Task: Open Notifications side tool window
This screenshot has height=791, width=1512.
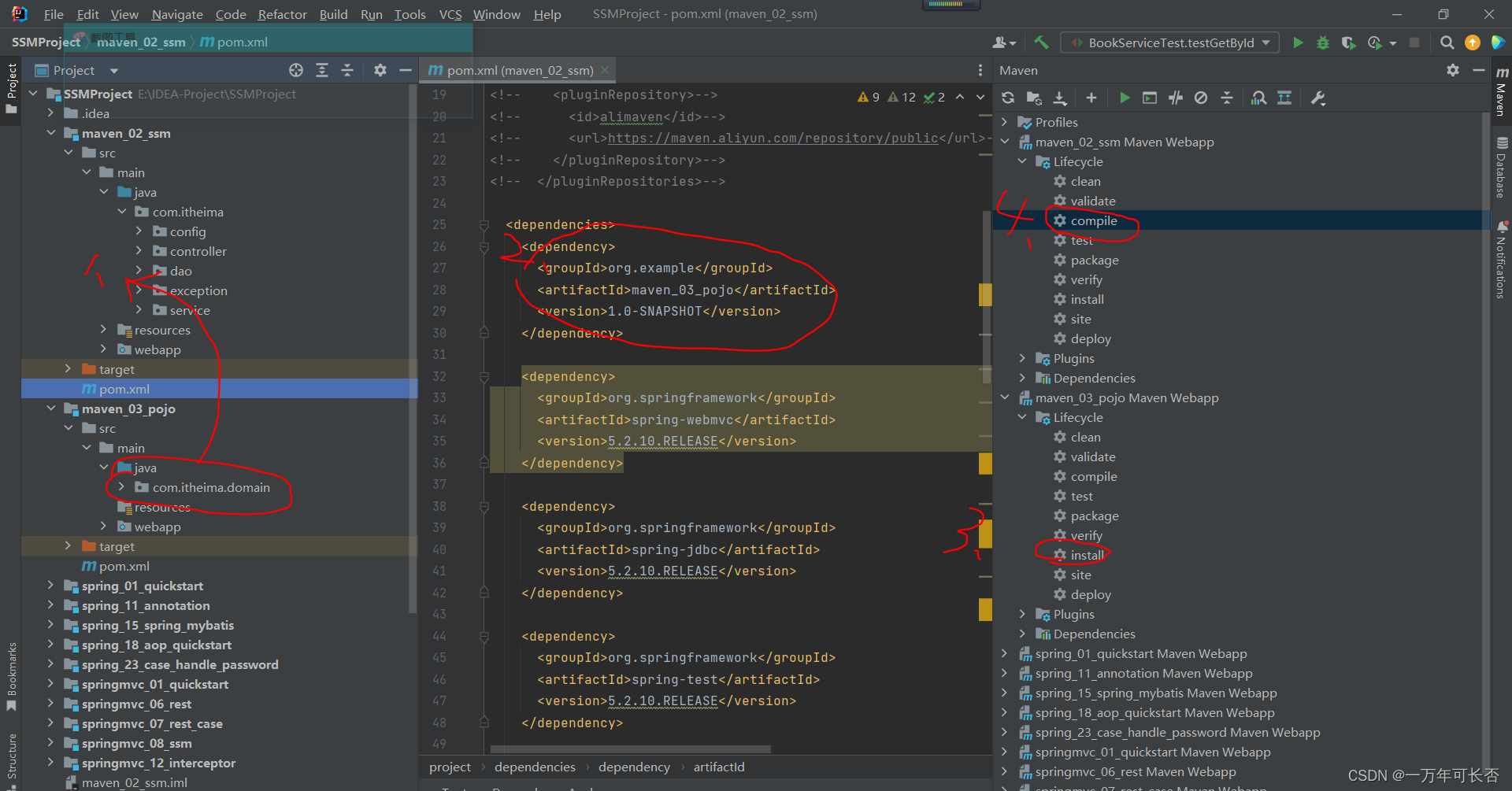Action: pos(1501,260)
